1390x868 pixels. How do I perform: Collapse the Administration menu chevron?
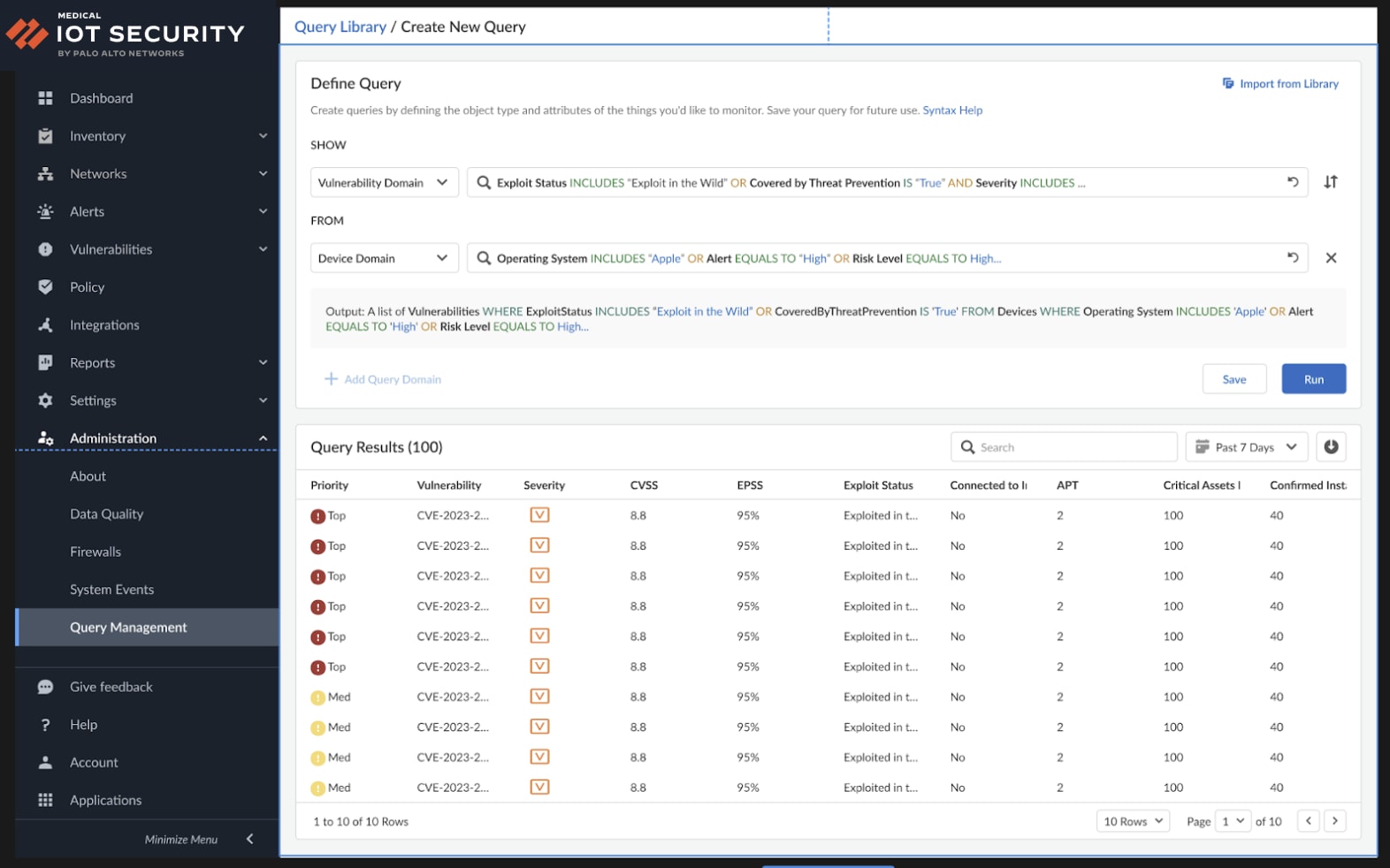(x=263, y=438)
